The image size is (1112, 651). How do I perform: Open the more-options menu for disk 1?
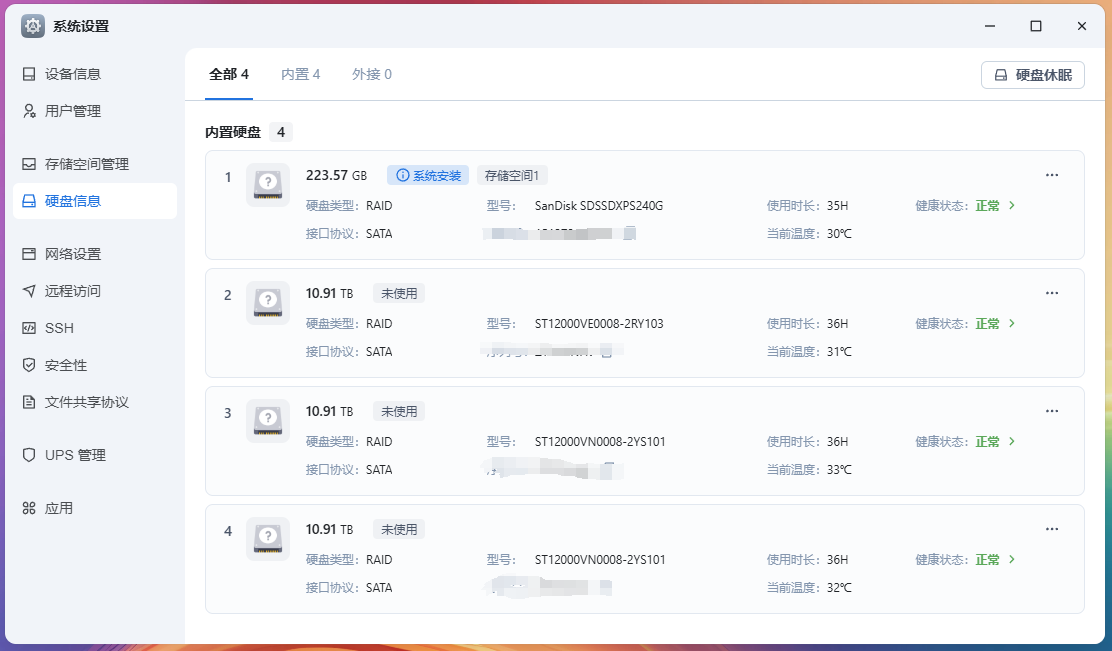pos(1051,175)
